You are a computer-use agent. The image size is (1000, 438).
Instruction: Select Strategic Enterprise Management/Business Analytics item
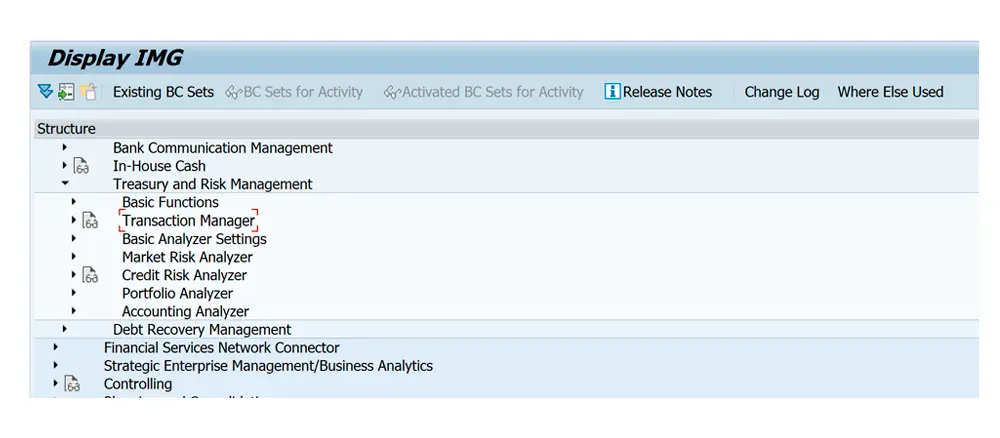pyautogui.click(x=268, y=366)
